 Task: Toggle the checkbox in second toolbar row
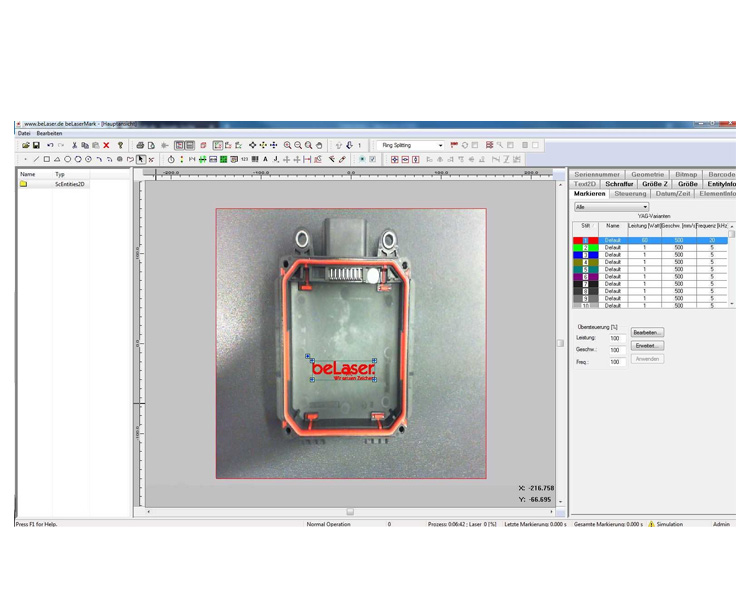(372, 159)
